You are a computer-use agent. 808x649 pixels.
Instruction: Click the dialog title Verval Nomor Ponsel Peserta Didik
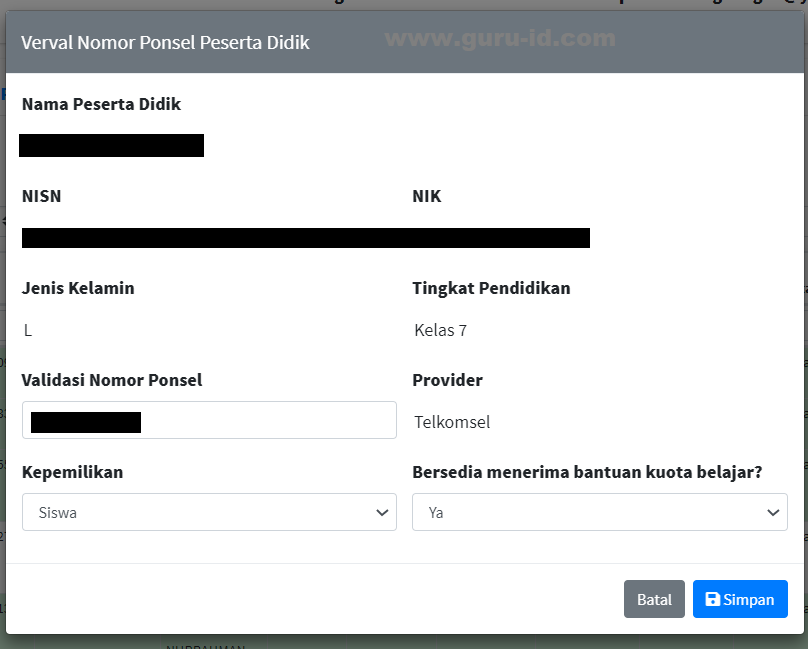coord(166,42)
